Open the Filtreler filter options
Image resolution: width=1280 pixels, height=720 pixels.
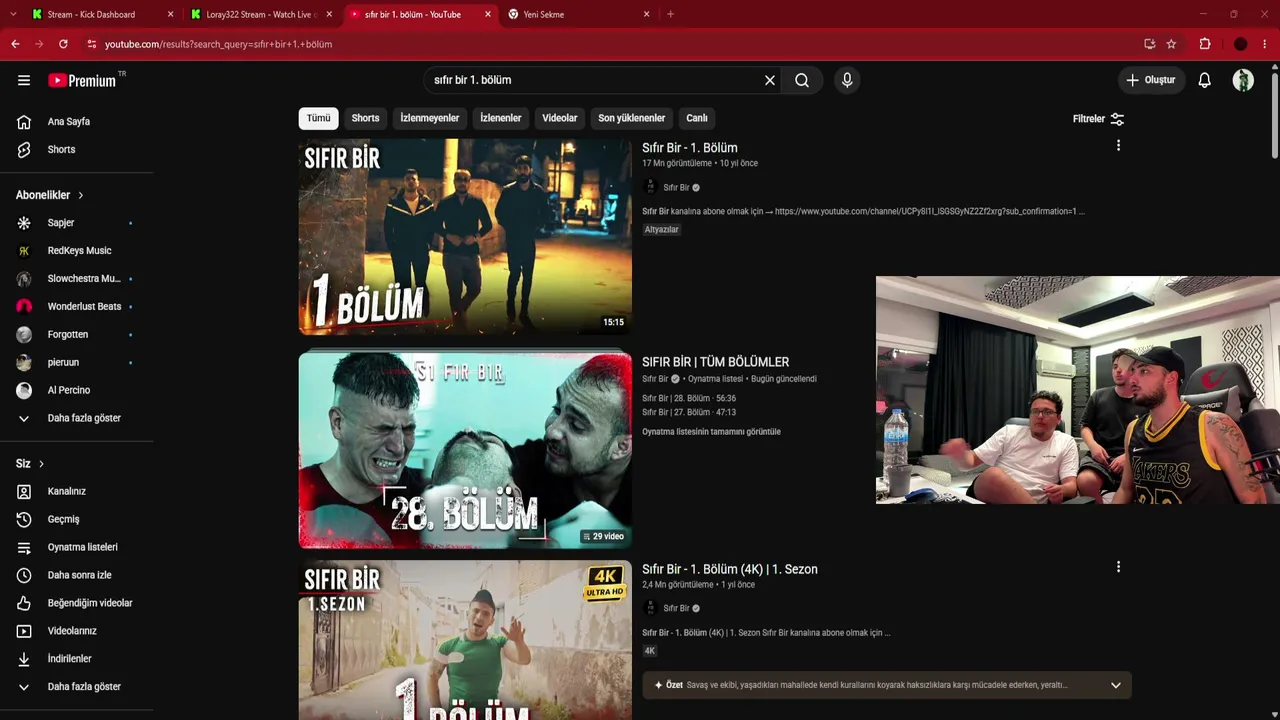coord(1098,119)
